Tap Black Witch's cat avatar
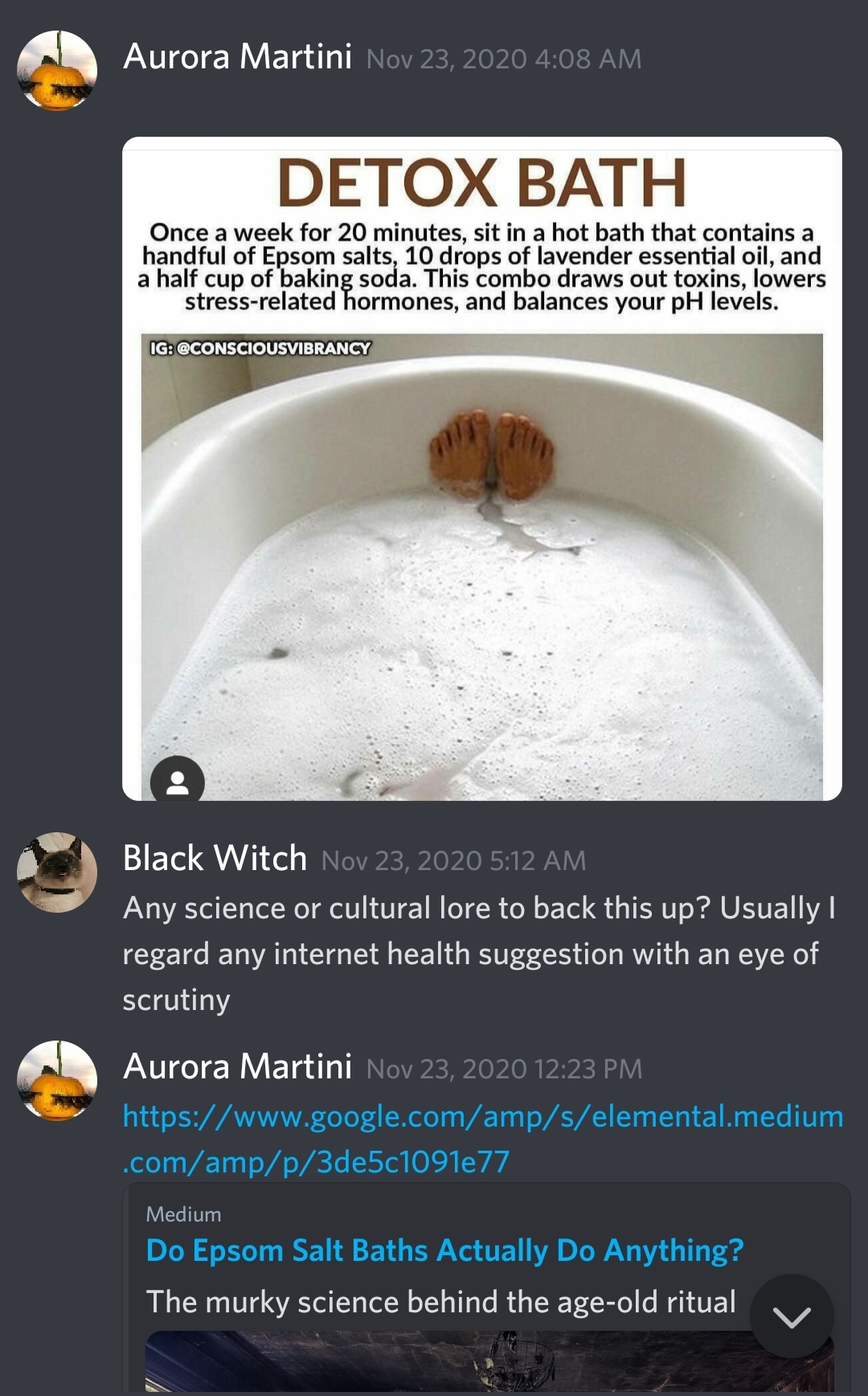Viewport: 868px width, 1396px height. pos(57,872)
